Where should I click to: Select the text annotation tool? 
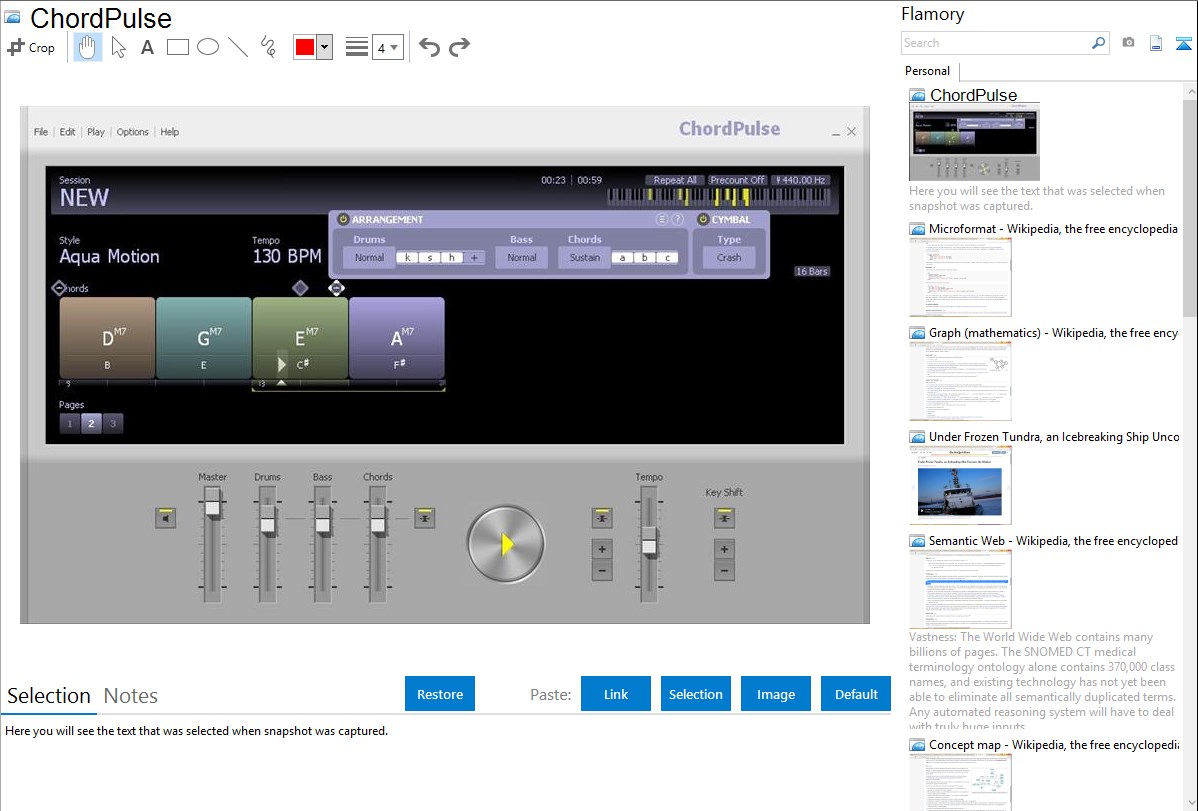[147, 47]
